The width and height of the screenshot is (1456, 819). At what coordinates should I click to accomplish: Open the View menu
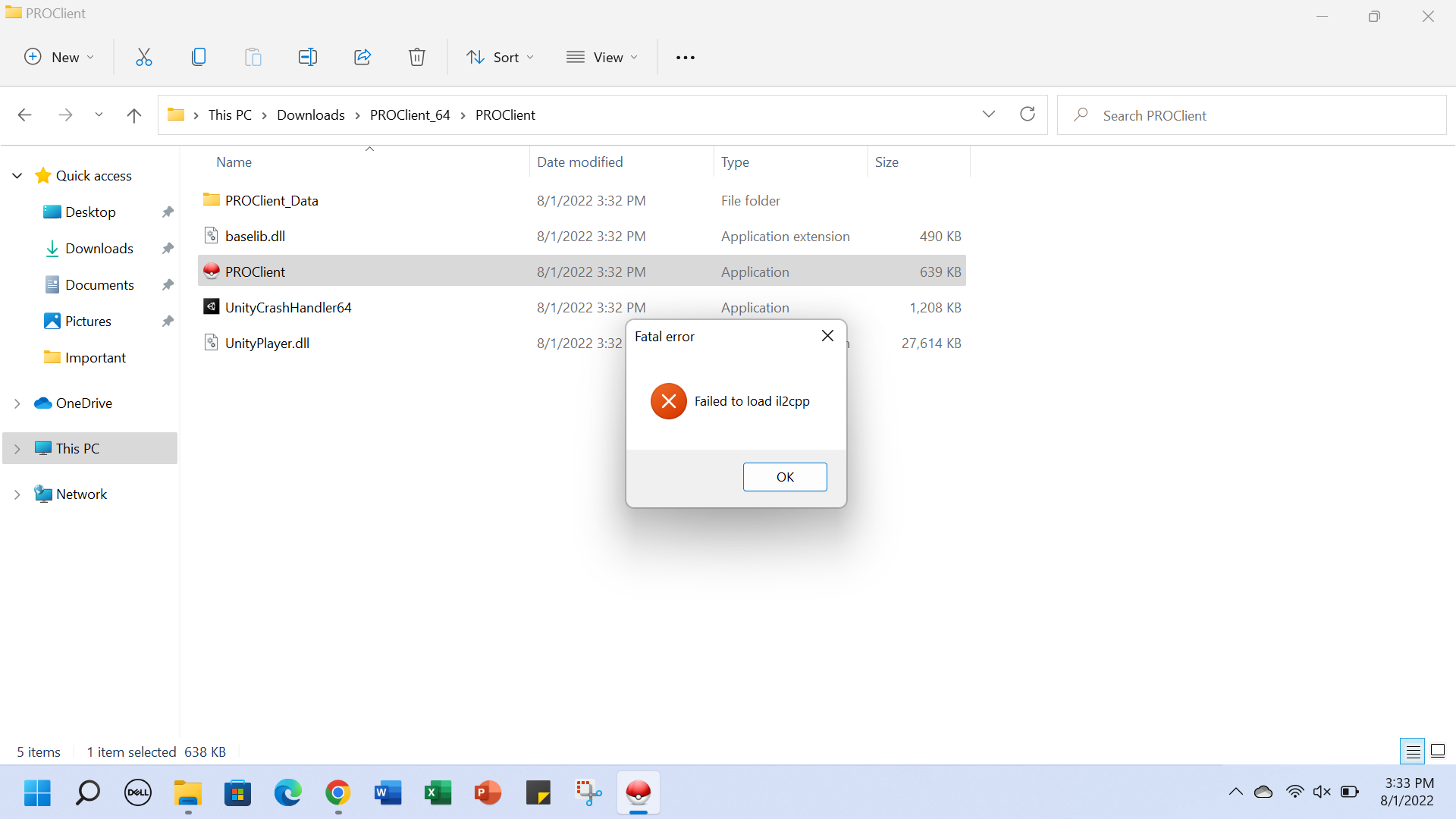tap(602, 57)
